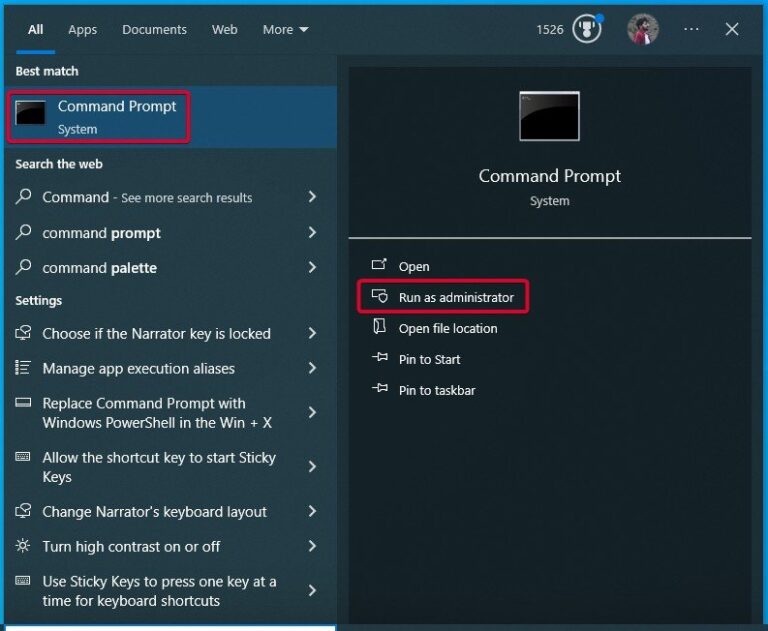Click the Pin to Start pin icon
This screenshot has width=768, height=631.
(x=380, y=357)
